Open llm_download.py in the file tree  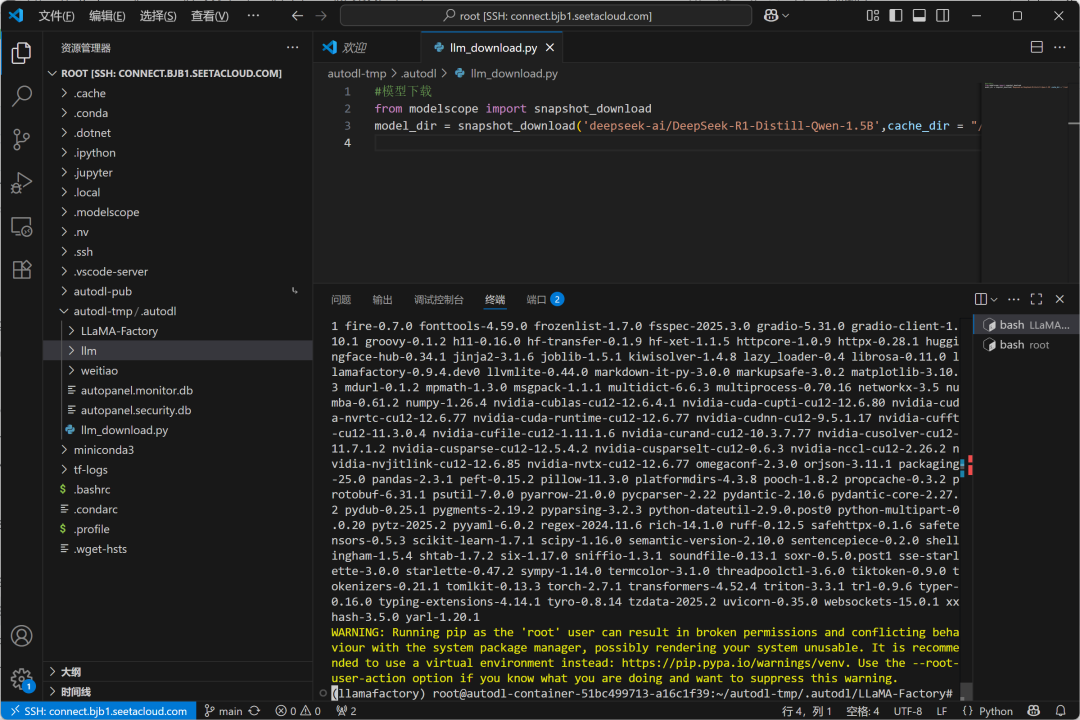click(x=178, y=430)
